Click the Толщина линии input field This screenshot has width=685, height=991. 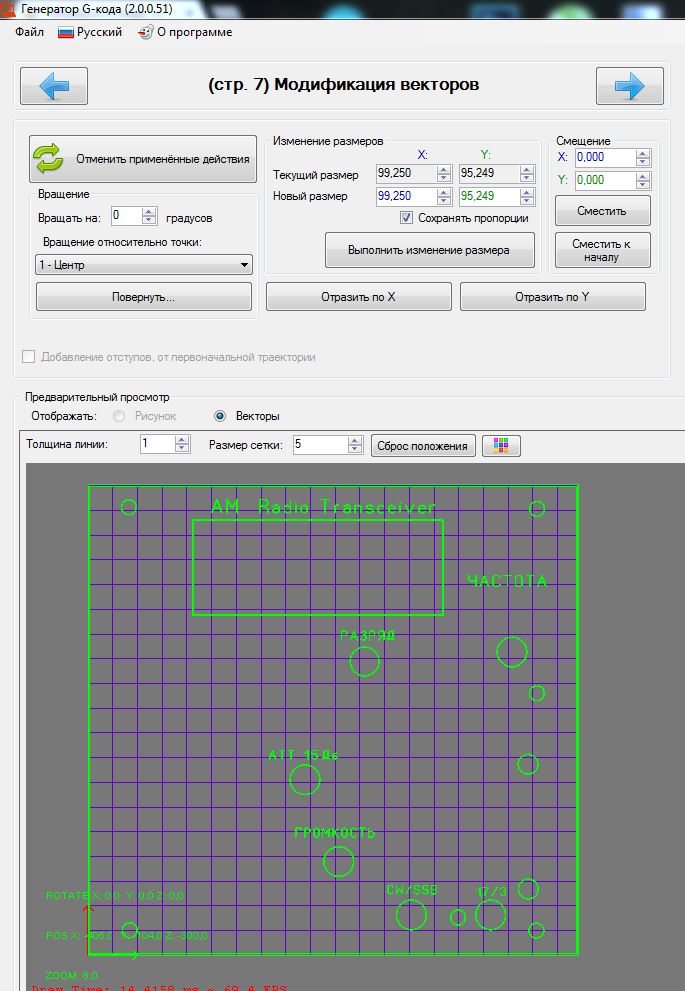157,444
